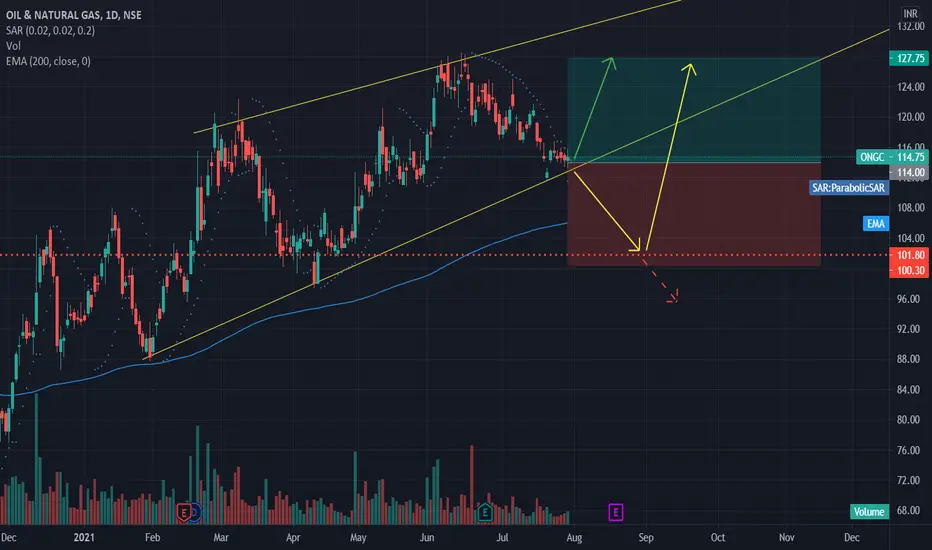Viewport: 932px width, 550px height.
Task: Click the 127.75 target price label
Action: pos(909,58)
